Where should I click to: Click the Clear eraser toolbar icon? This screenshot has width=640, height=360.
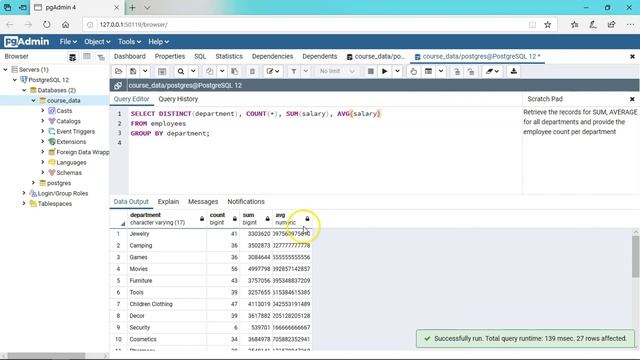492,71
